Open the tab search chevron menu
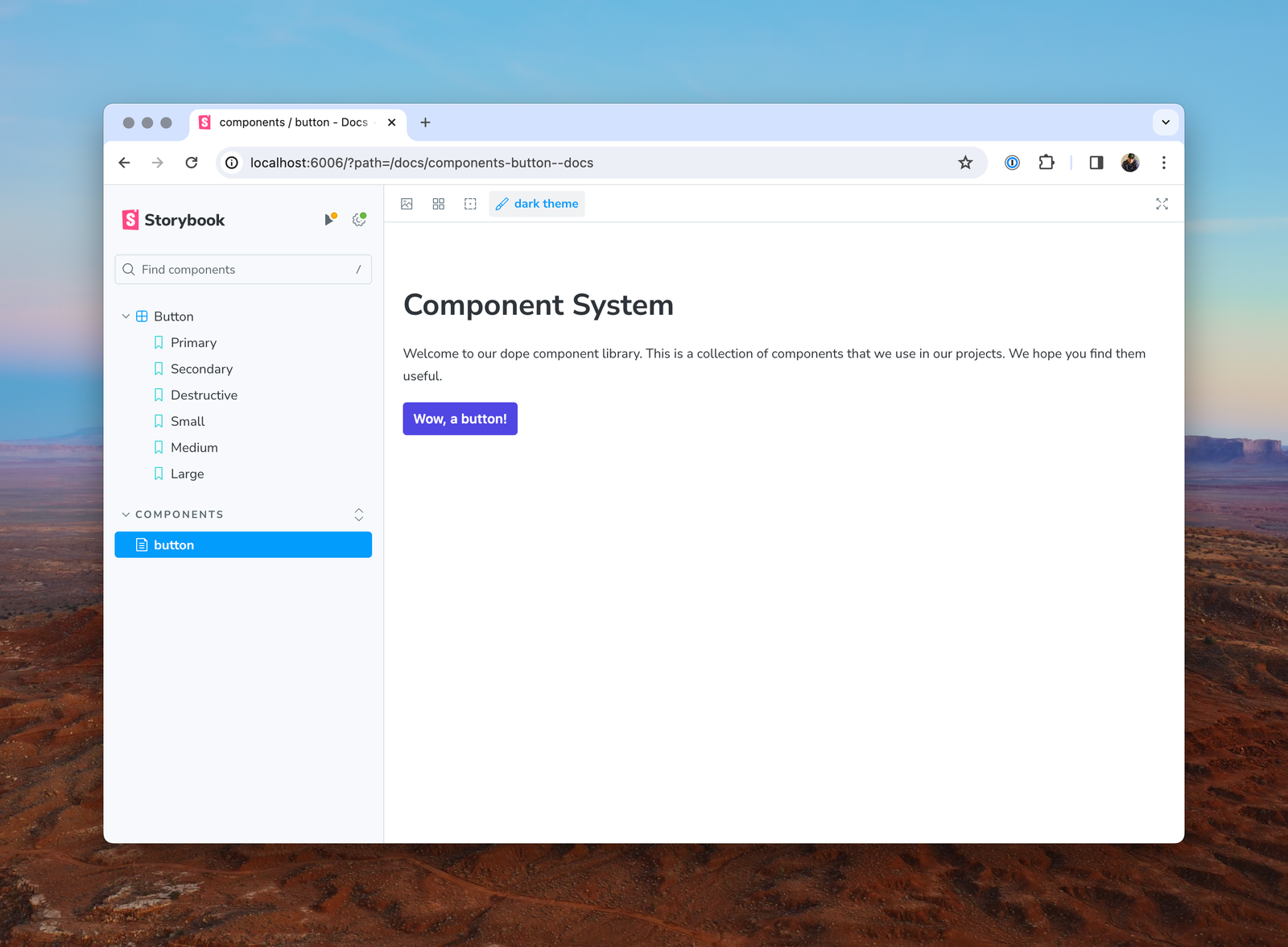The width and height of the screenshot is (1288, 947). 1165,122
